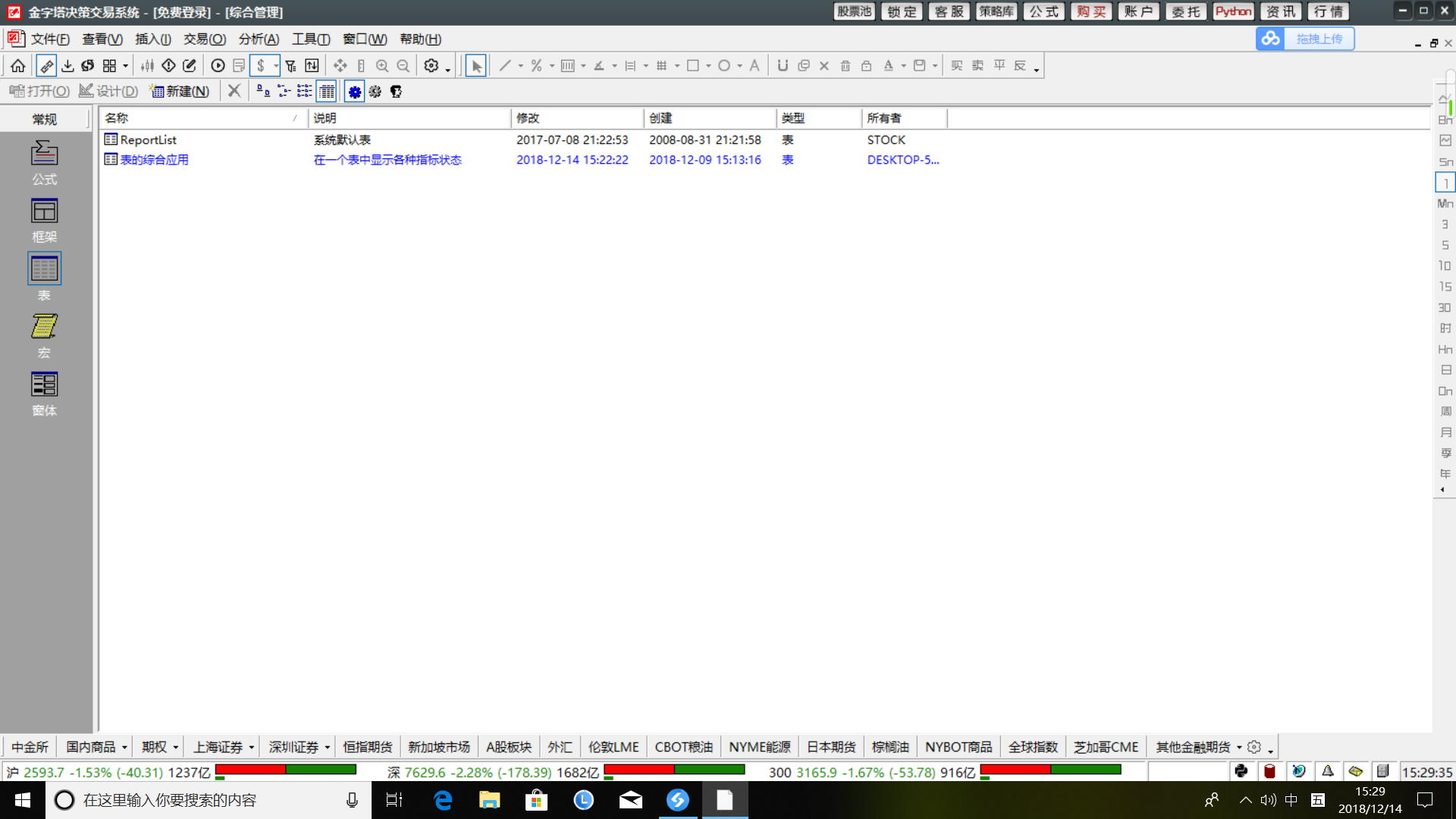Click the head silhouette icon in the second toolbar
The width and height of the screenshot is (1456, 819).
tap(396, 92)
